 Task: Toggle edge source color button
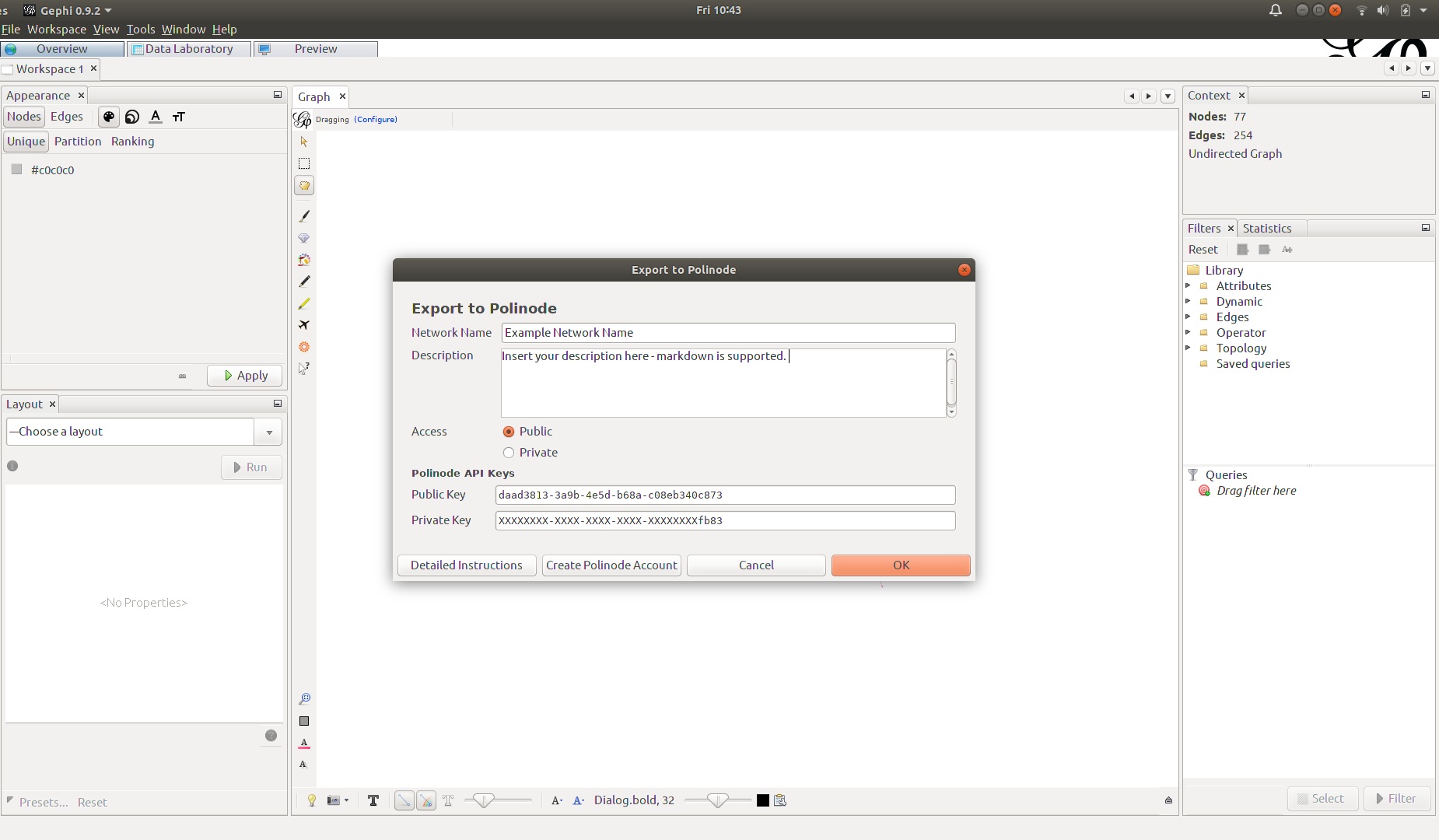coord(426,800)
